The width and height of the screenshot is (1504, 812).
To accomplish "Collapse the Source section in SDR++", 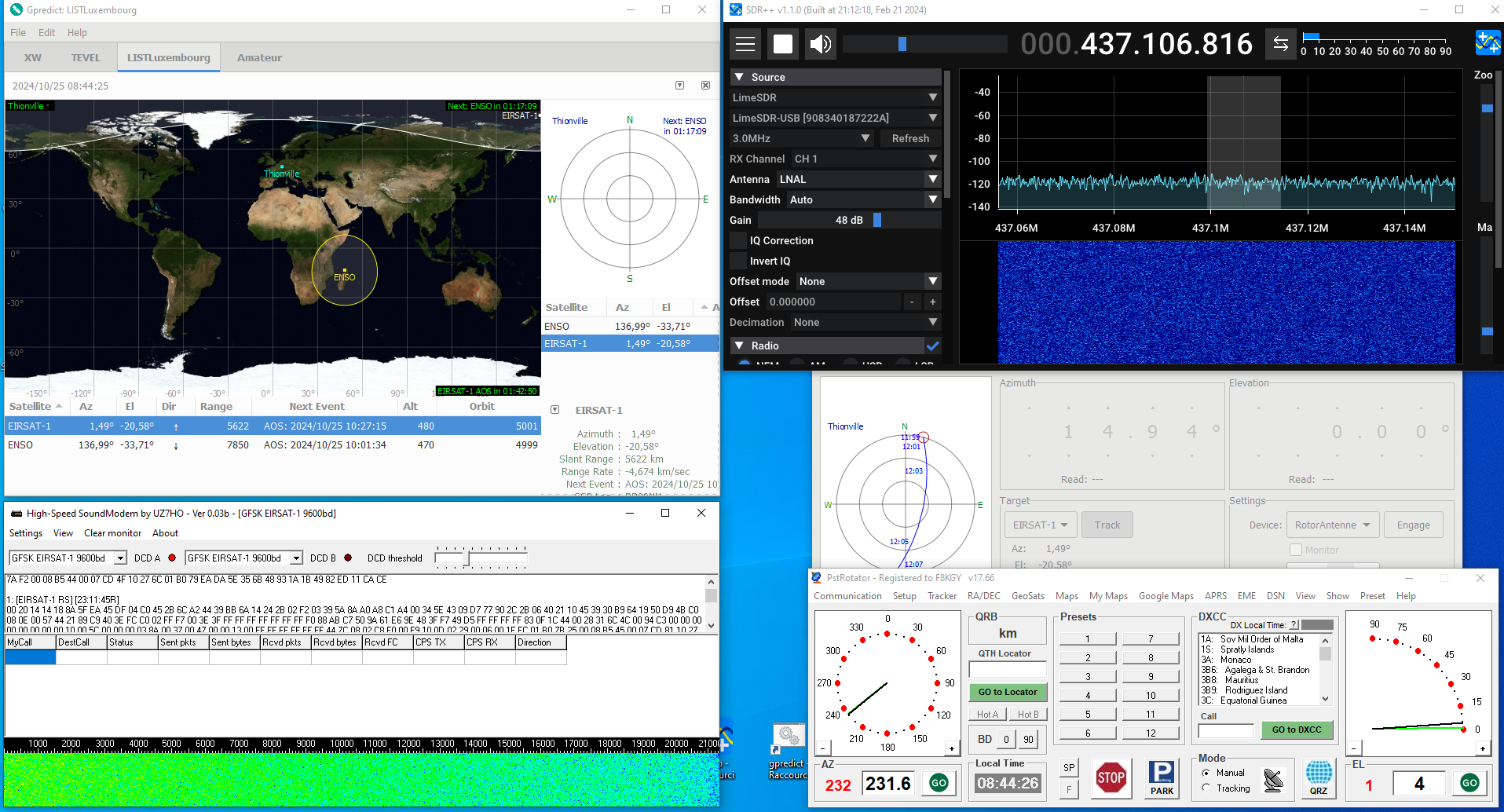I will (x=739, y=77).
